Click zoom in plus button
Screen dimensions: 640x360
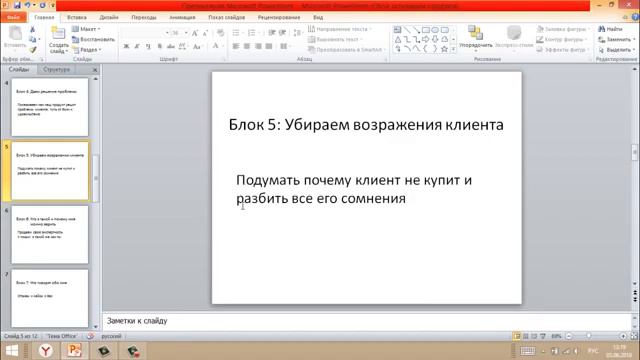[x=623, y=336]
